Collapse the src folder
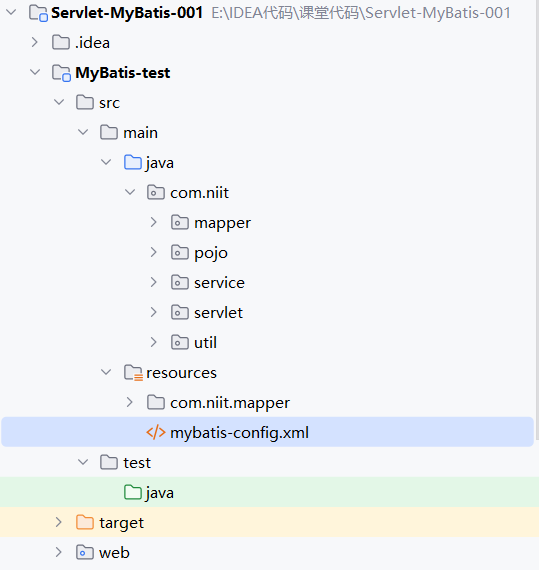The width and height of the screenshot is (539, 570). (59, 103)
